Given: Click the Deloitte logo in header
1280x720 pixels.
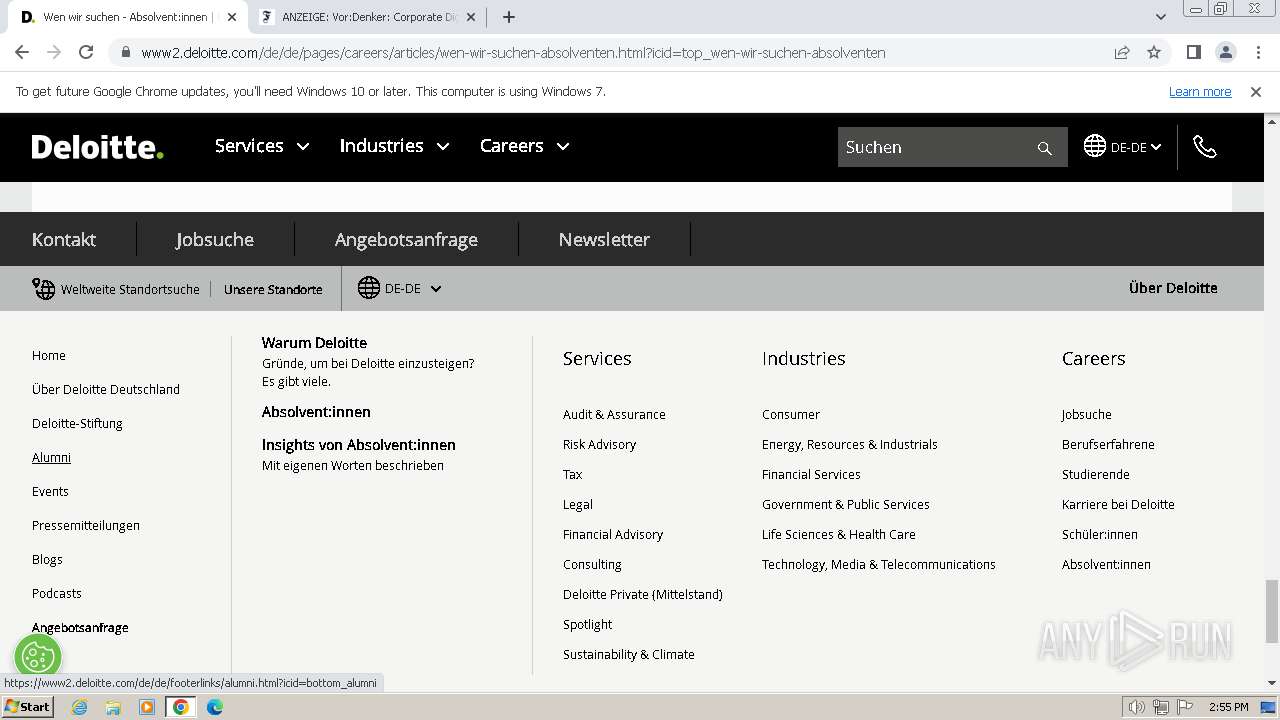Looking at the screenshot, I should 97,147.
